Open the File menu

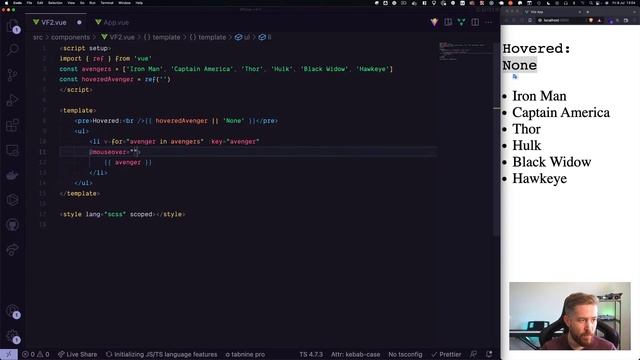coord(29,3)
